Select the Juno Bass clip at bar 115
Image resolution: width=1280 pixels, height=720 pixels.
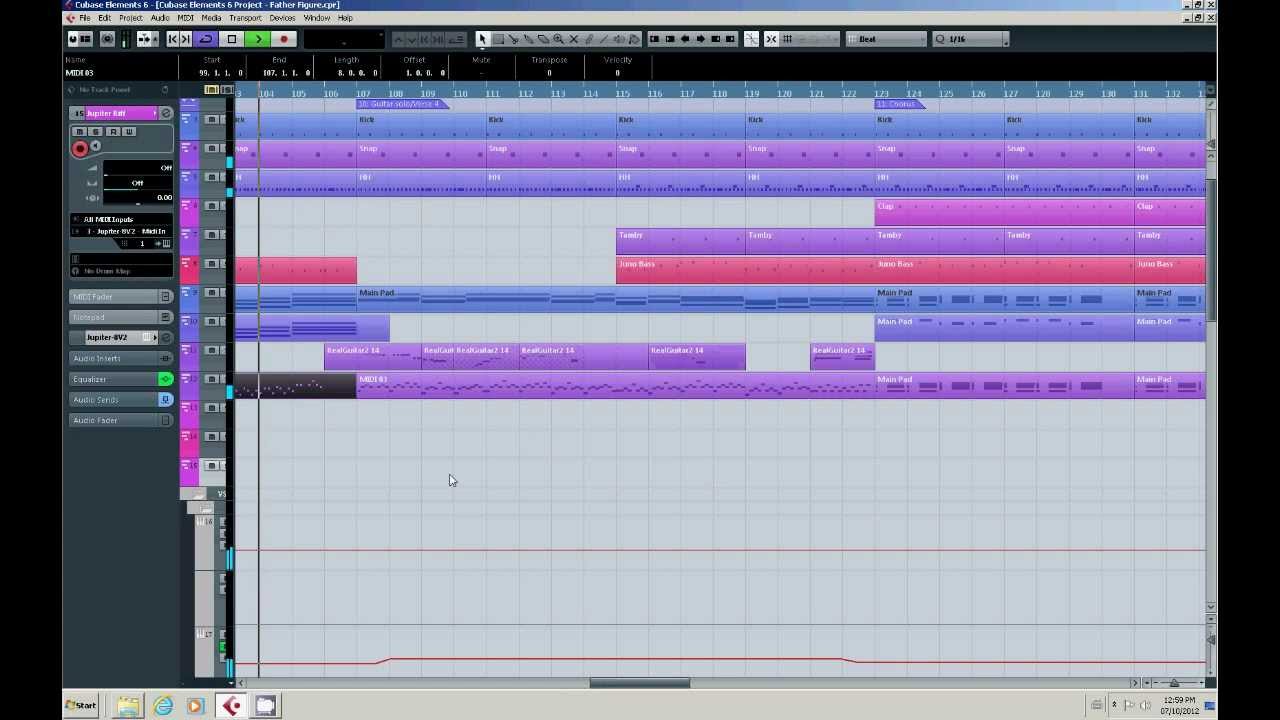click(745, 270)
